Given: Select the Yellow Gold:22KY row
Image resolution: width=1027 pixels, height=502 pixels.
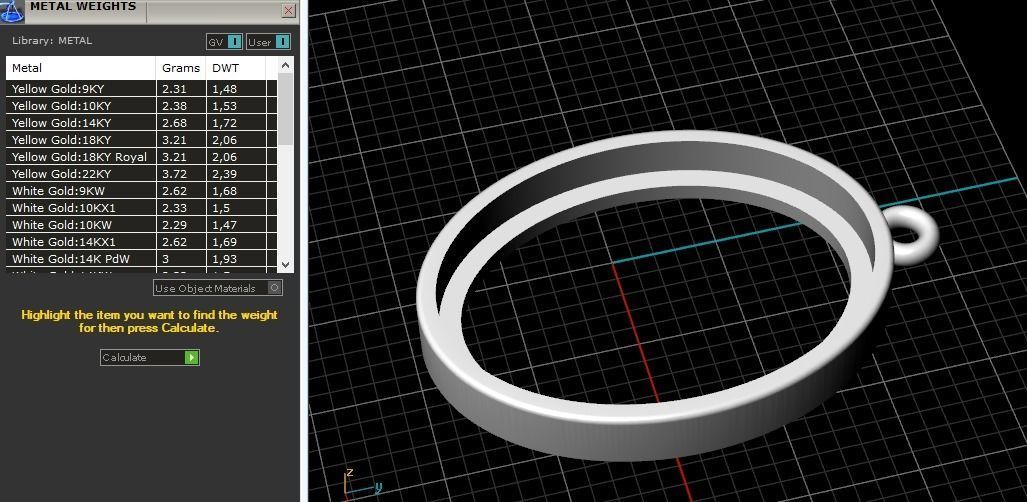Looking at the screenshot, I should click(x=141, y=174).
